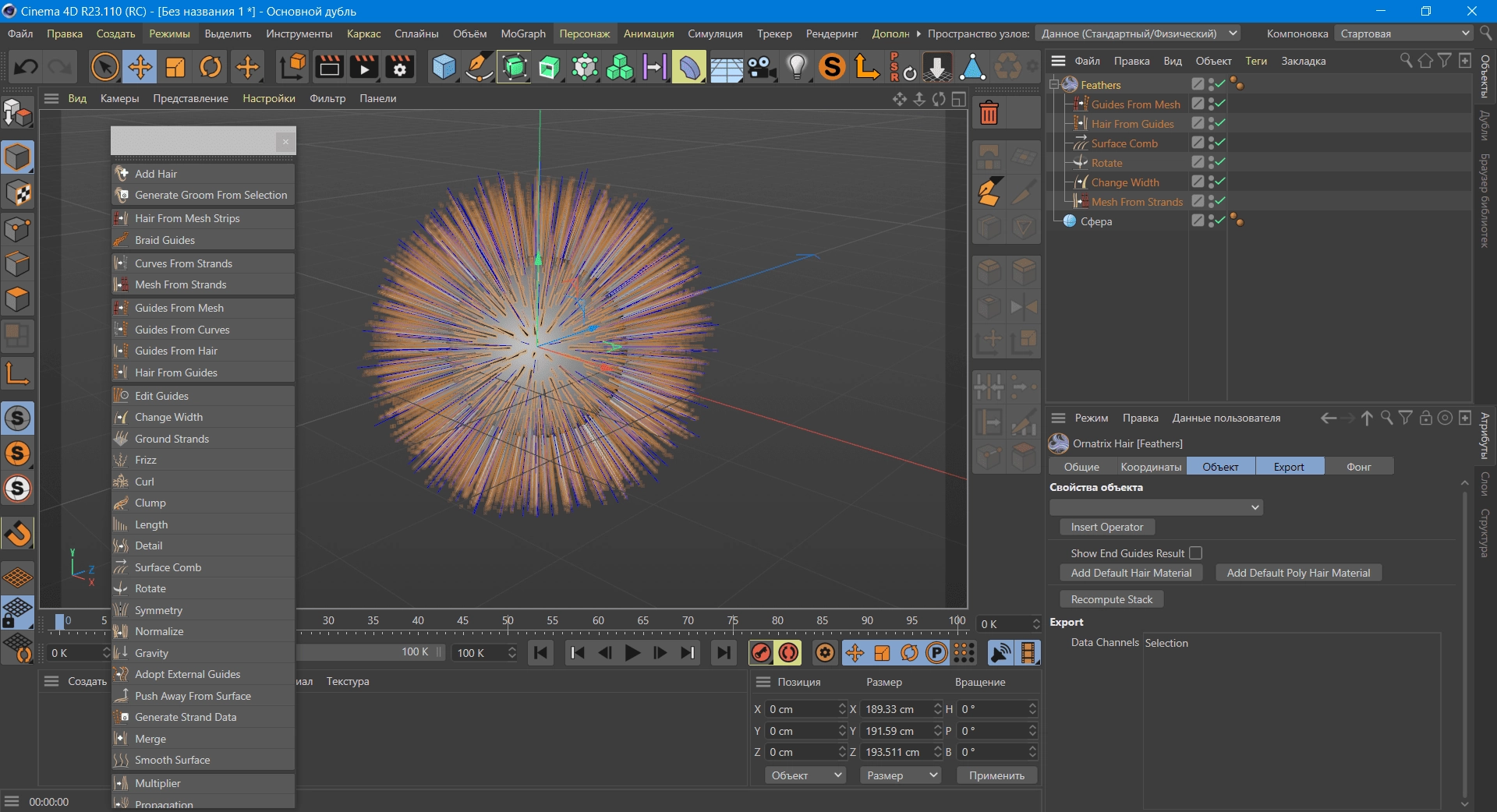
Task: Toggle green checkmark of Rotate operator
Action: [x=1220, y=162]
